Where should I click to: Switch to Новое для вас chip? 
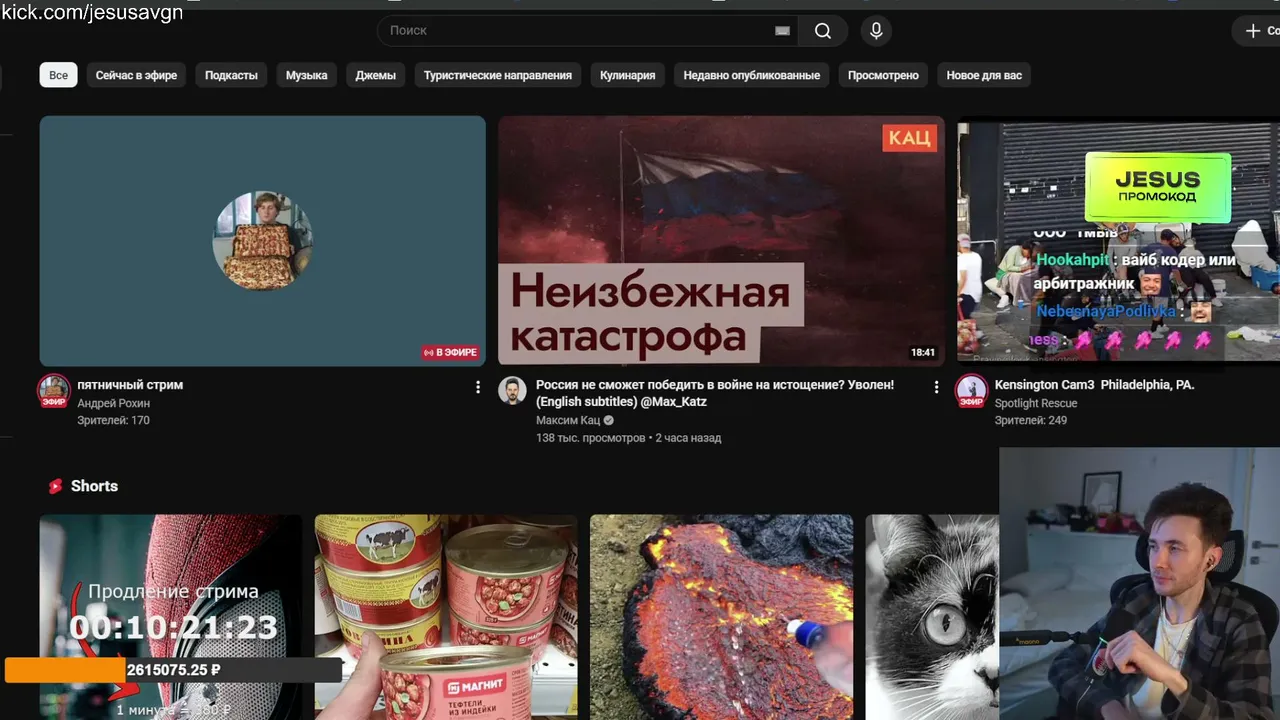pos(984,75)
